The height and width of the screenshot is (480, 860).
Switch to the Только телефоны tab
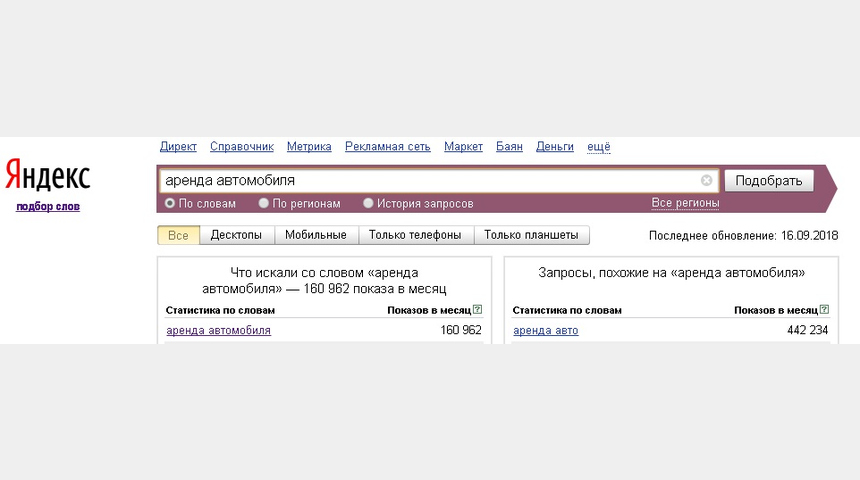tap(415, 235)
